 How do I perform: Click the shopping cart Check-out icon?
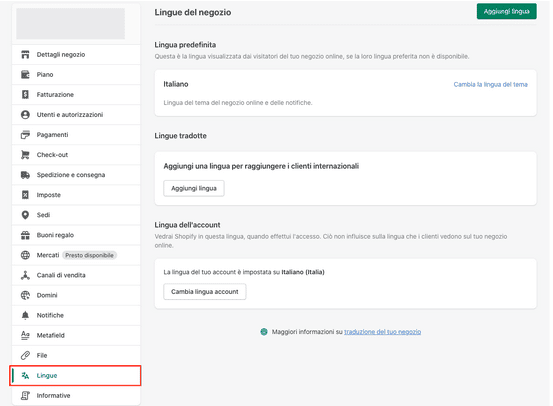click(25, 155)
